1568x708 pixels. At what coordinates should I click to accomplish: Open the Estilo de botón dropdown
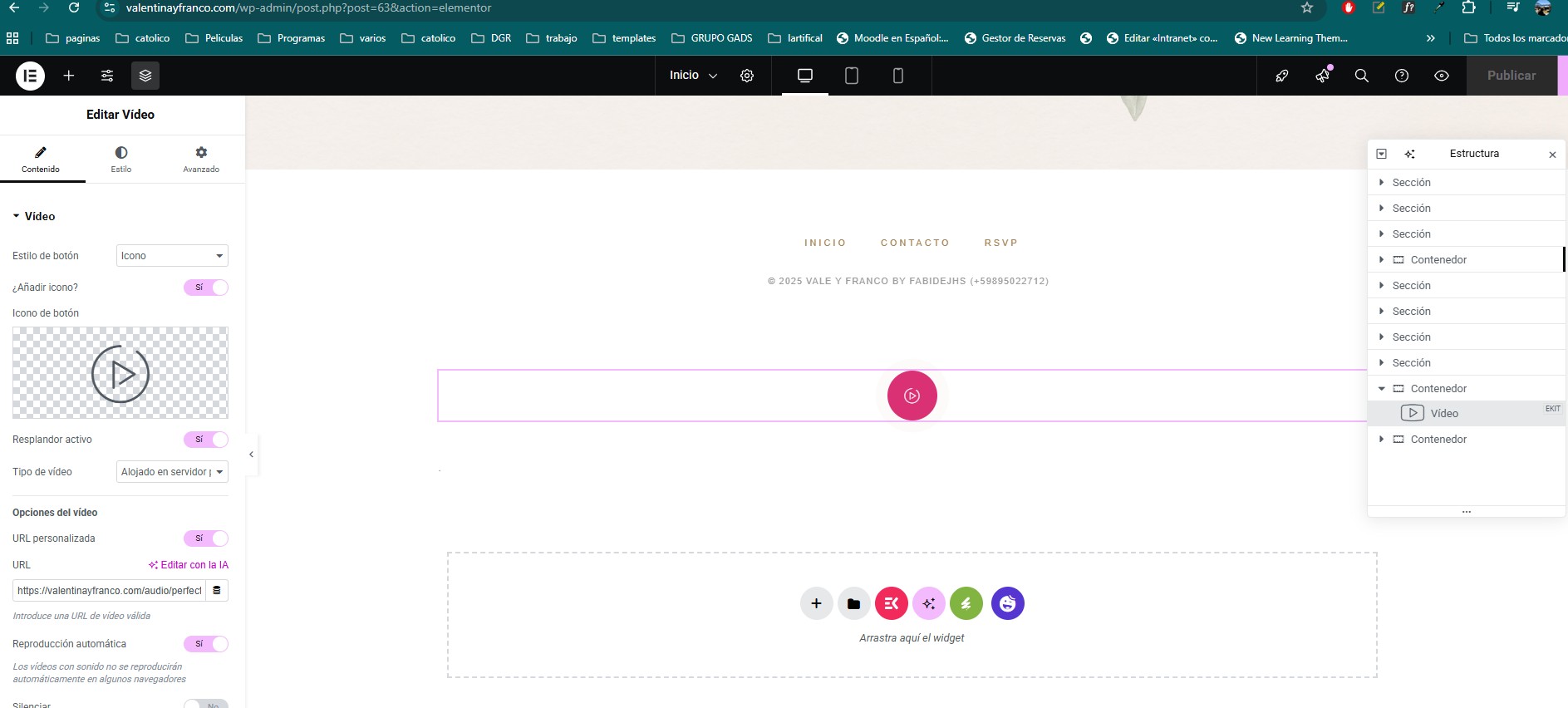click(x=172, y=256)
